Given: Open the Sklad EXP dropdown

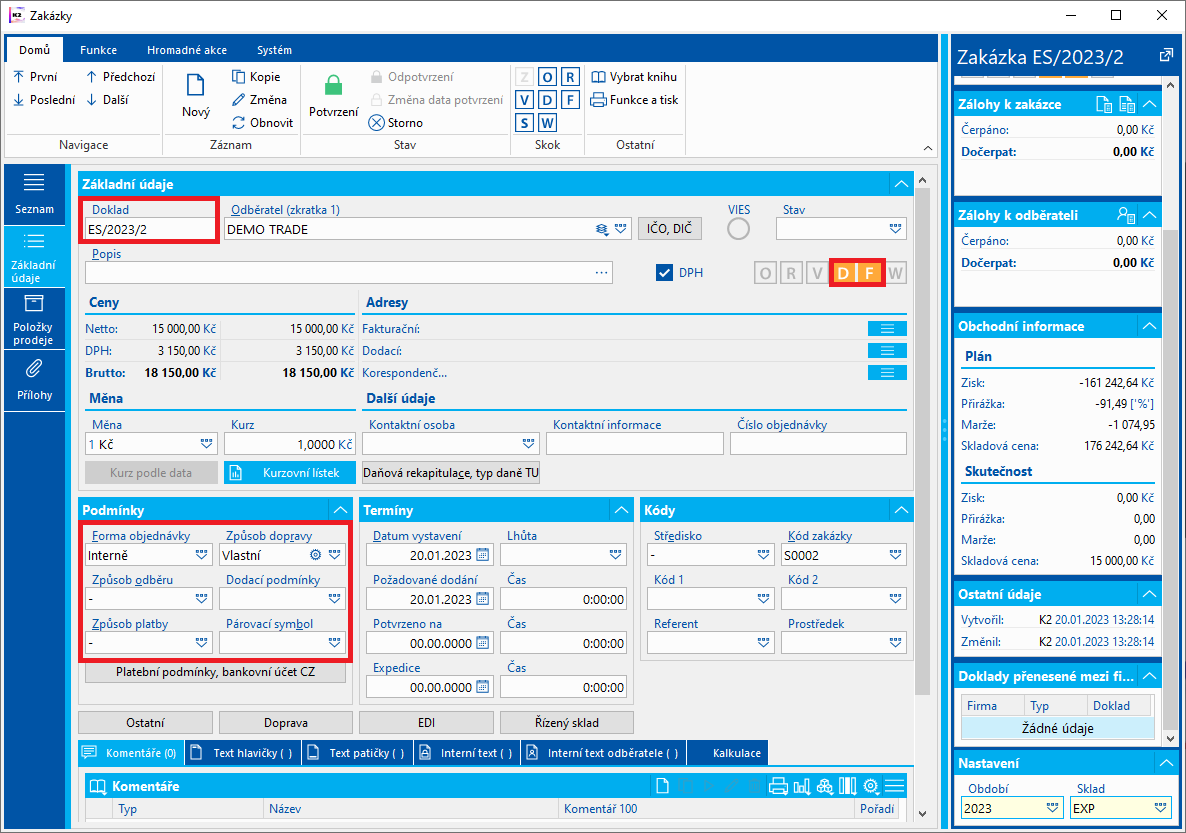Looking at the screenshot, I should click(x=1160, y=808).
